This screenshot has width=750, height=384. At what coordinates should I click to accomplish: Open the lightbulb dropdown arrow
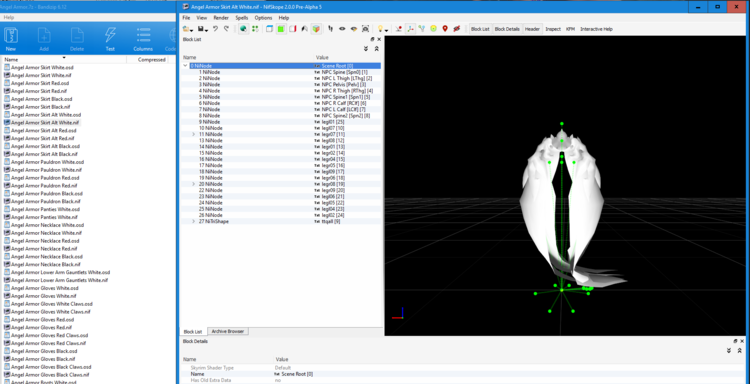(x=386, y=31)
